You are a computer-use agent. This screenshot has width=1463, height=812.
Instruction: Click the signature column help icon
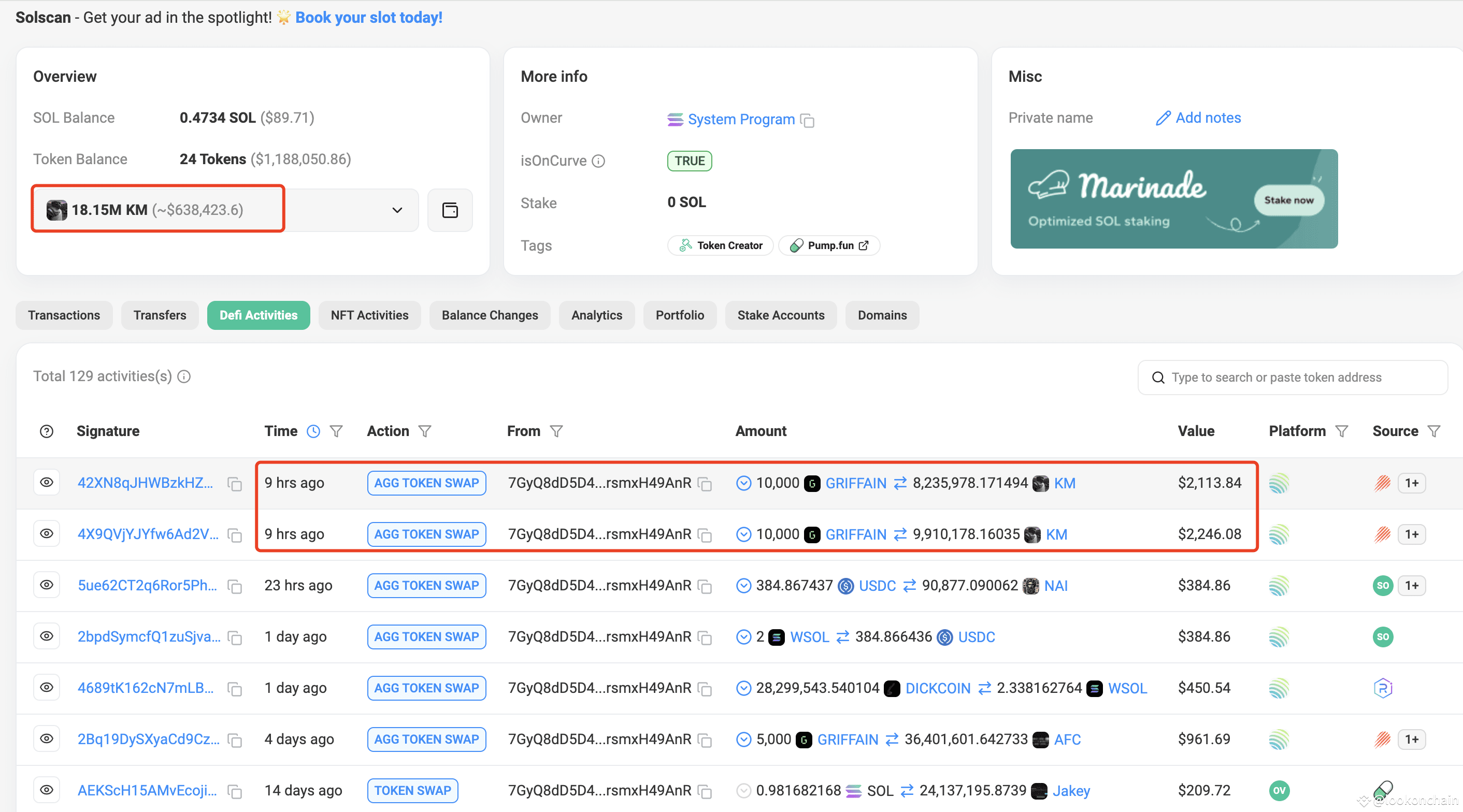[x=47, y=431]
